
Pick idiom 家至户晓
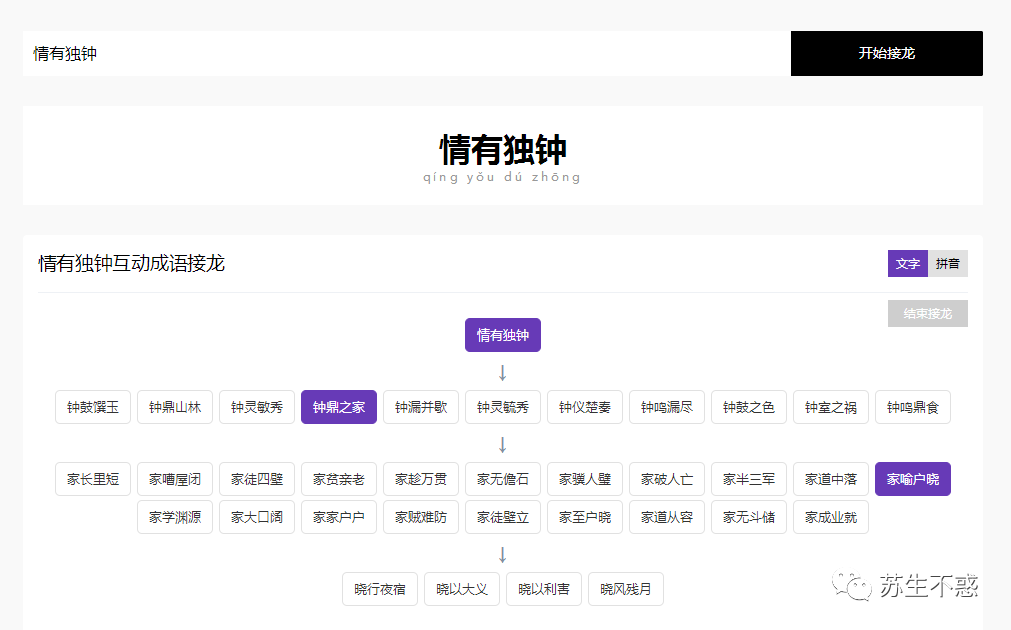(x=585, y=517)
